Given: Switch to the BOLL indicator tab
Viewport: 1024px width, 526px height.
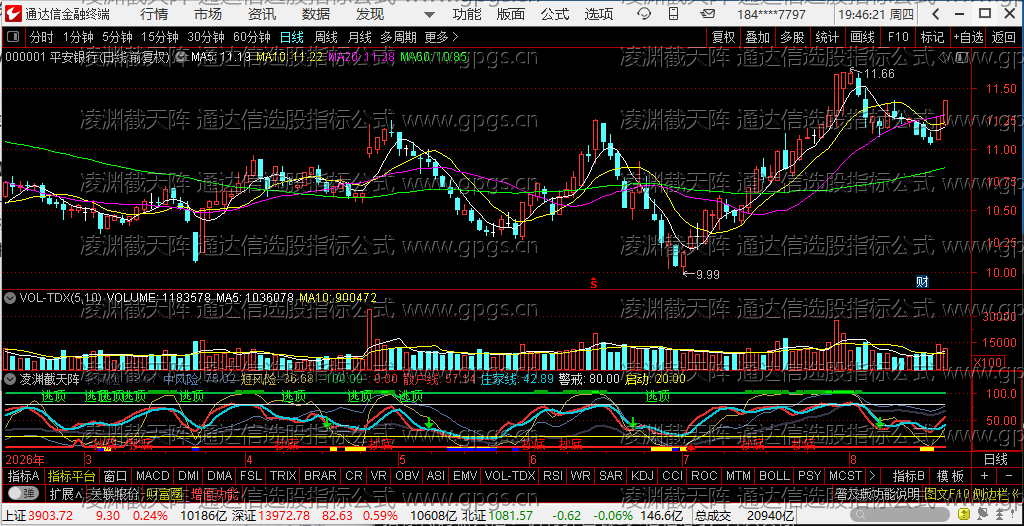Looking at the screenshot, I should 775,476.
